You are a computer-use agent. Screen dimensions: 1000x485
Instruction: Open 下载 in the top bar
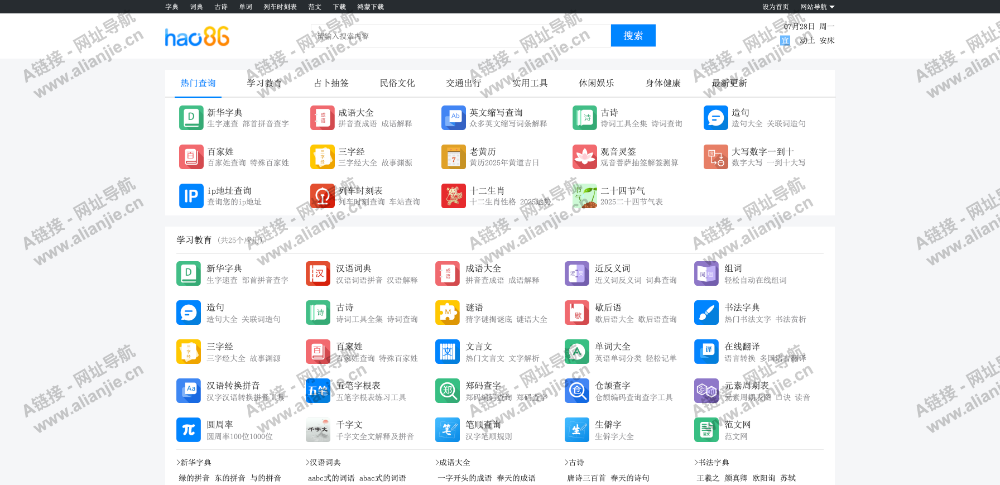pyautogui.click(x=339, y=7)
